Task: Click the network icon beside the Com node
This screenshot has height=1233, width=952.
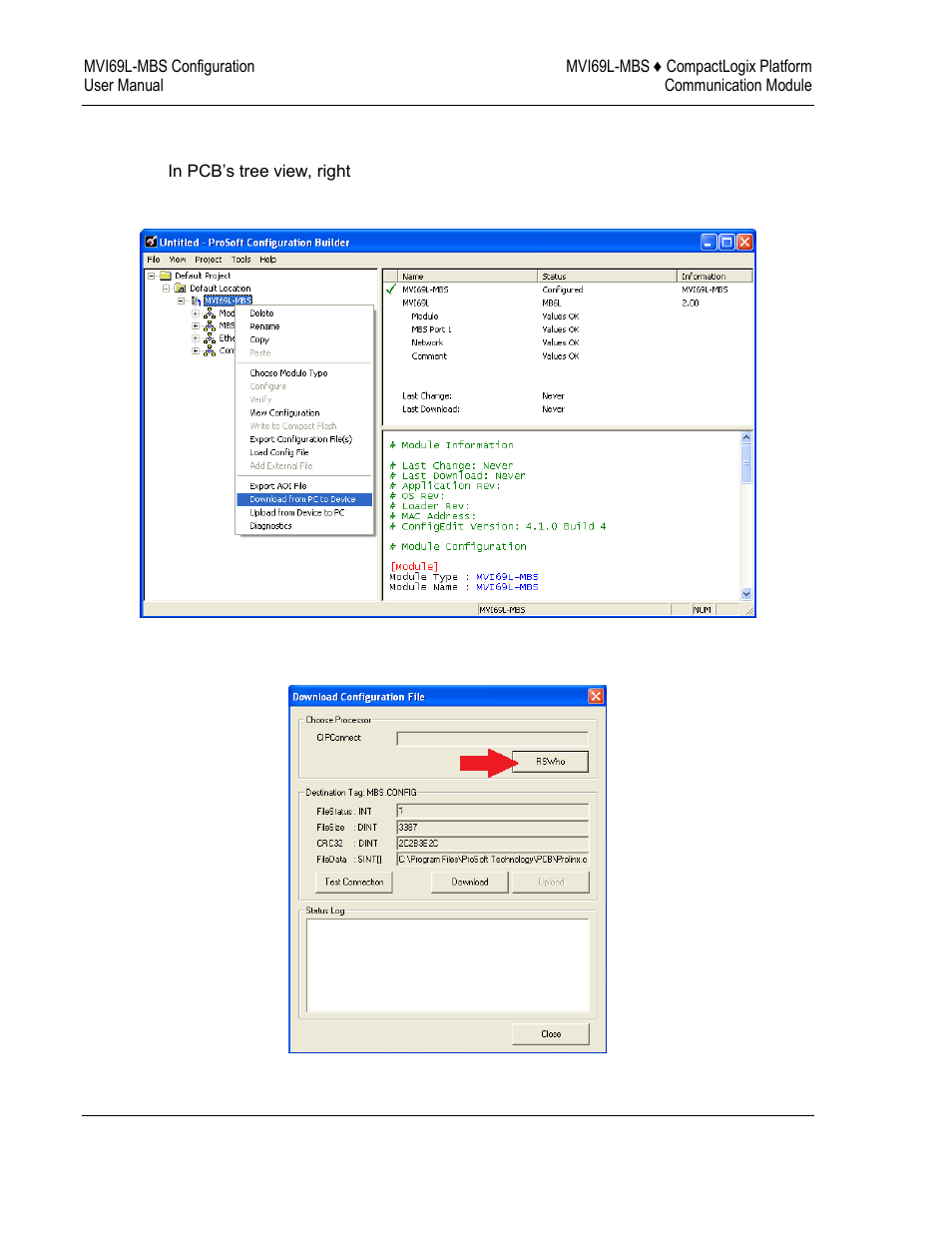Action: (210, 351)
